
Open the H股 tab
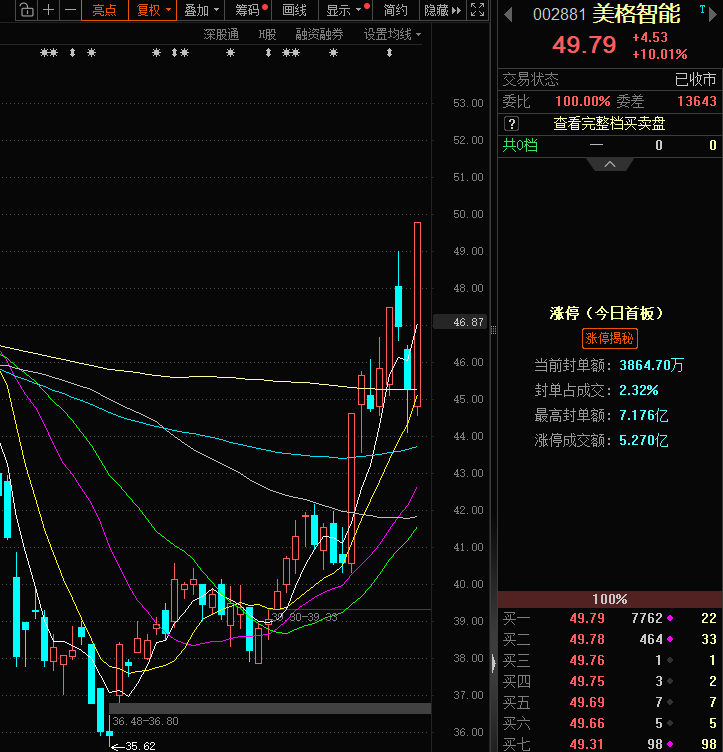click(x=267, y=35)
